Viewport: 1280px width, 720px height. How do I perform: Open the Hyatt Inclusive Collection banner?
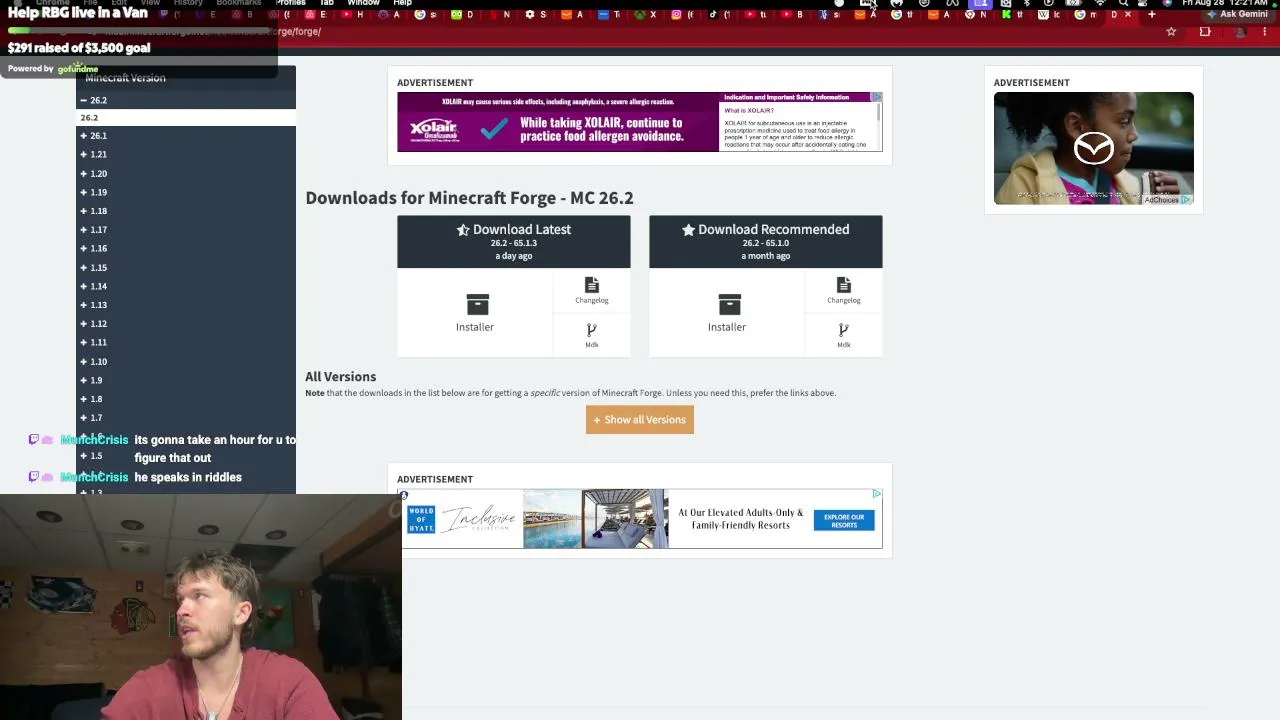coord(642,519)
